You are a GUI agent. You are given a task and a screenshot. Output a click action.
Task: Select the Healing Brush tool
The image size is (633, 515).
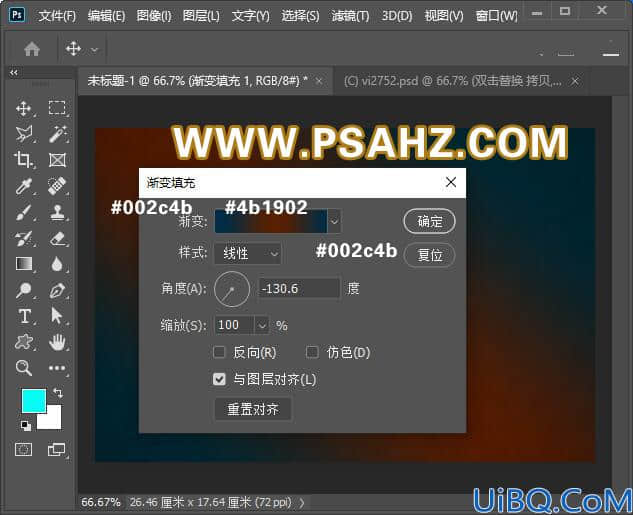[57, 186]
